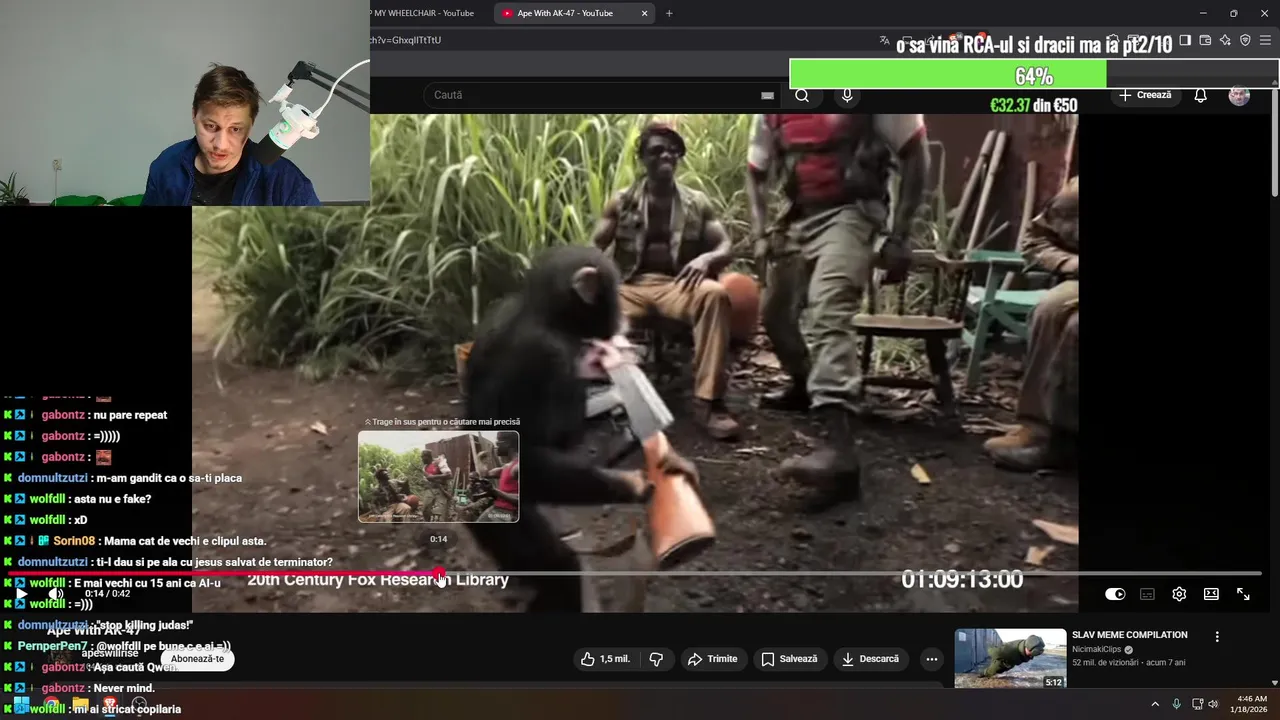Click the Salvează save button
1280x720 pixels.
[789, 659]
